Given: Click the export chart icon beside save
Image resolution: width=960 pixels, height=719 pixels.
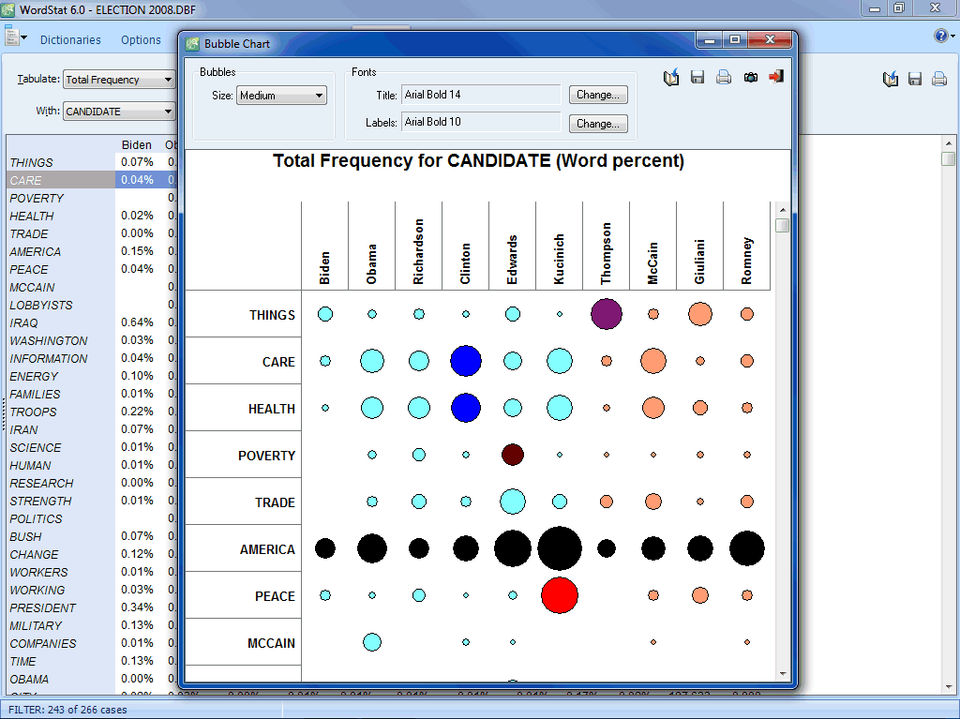Looking at the screenshot, I should pyautogui.click(x=672, y=77).
